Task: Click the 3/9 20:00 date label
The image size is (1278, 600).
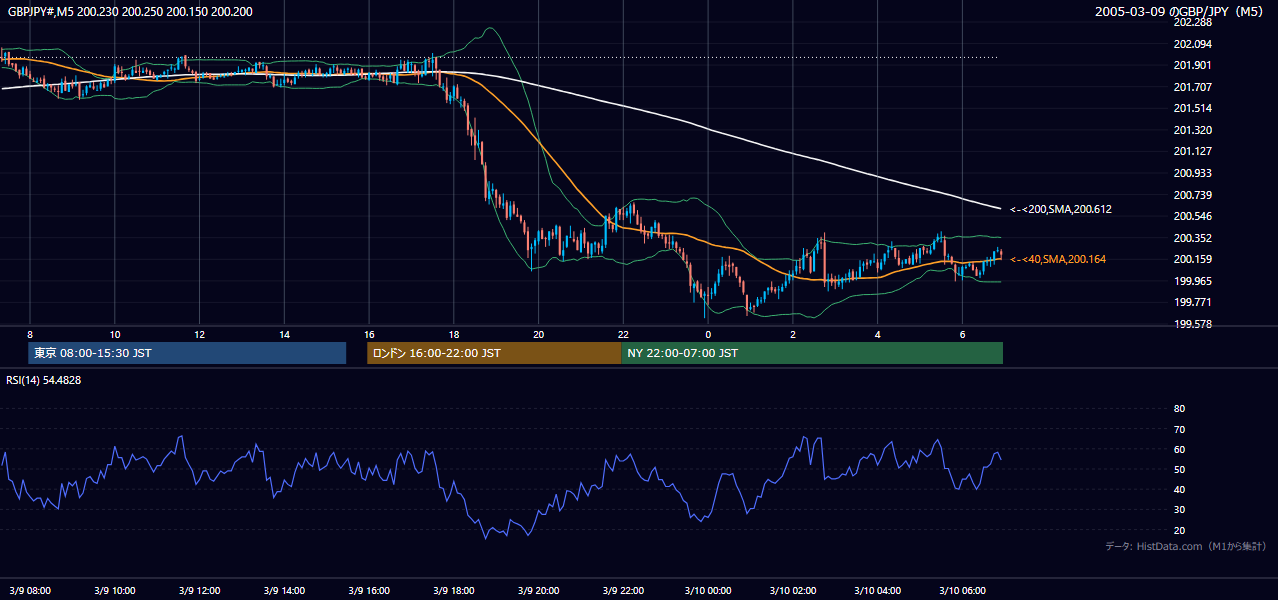Action: coord(538,590)
